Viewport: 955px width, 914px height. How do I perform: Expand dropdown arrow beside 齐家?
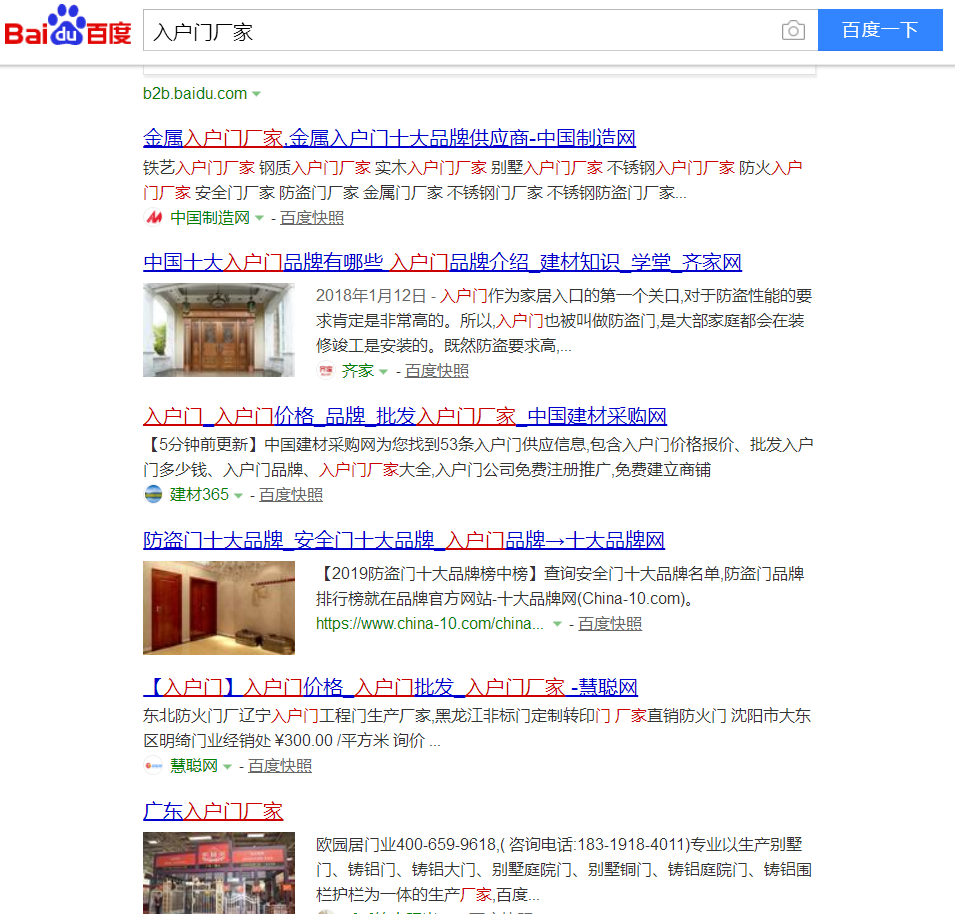(383, 371)
